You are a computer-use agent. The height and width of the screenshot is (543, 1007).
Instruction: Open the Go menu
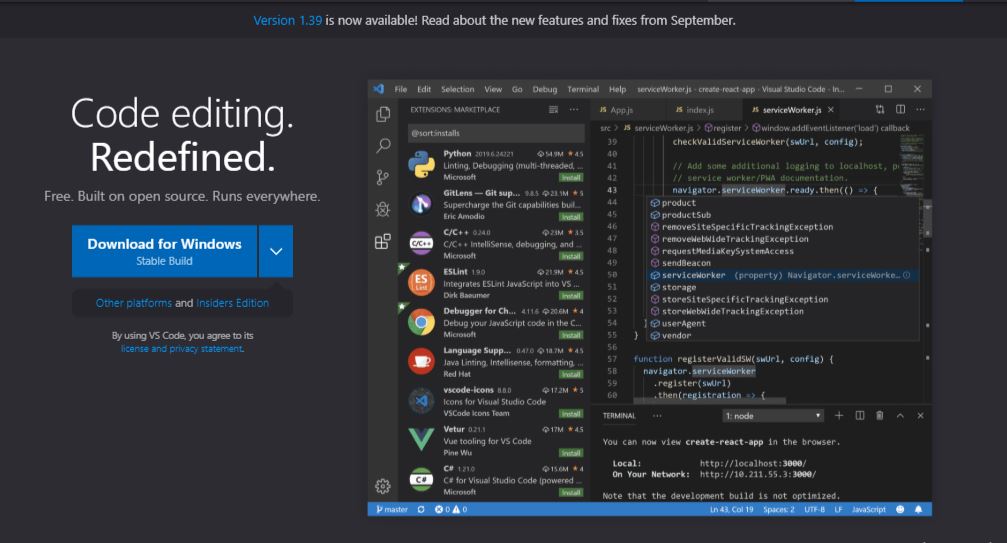[517, 89]
